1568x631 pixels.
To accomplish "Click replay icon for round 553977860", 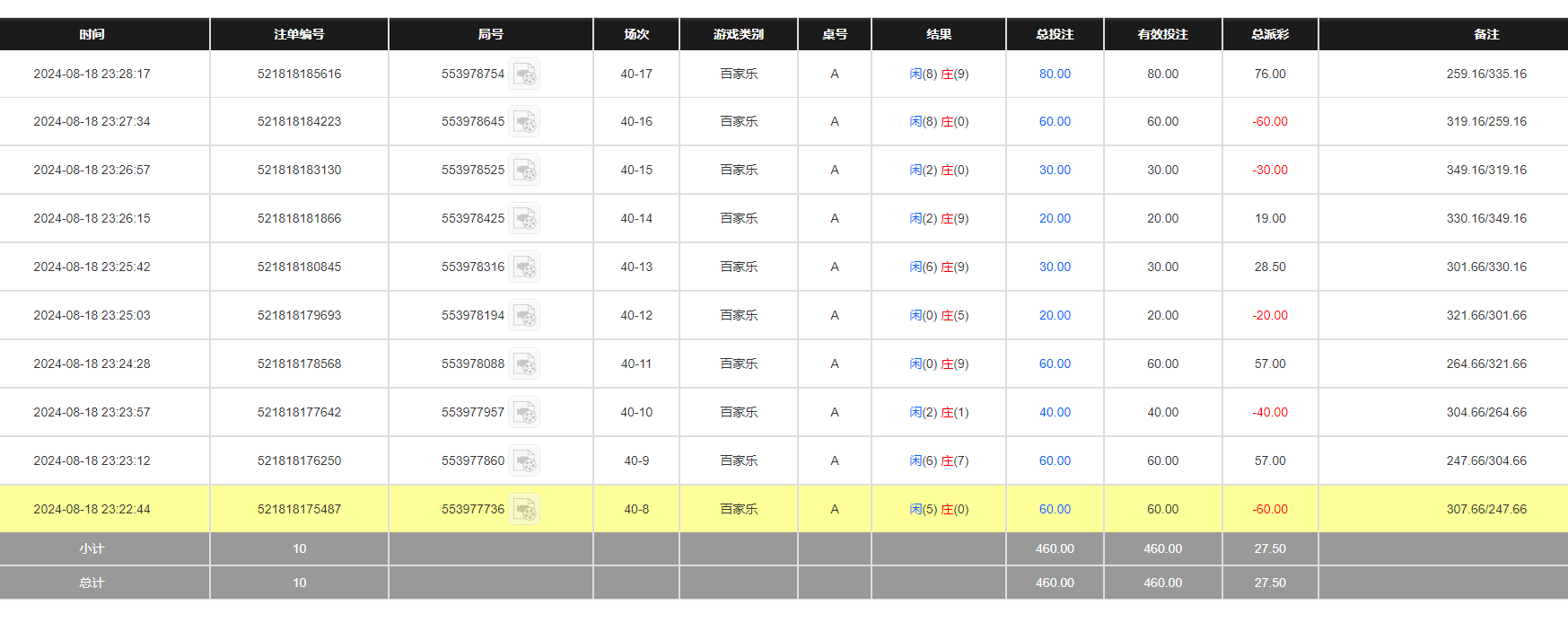I will (x=524, y=461).
